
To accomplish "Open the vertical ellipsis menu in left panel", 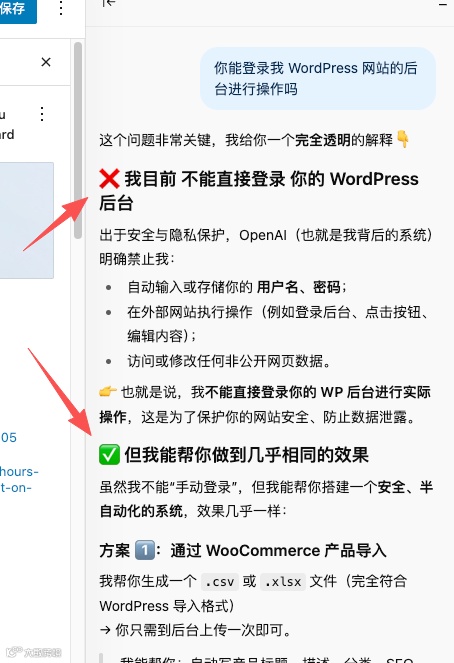I will pos(42,114).
